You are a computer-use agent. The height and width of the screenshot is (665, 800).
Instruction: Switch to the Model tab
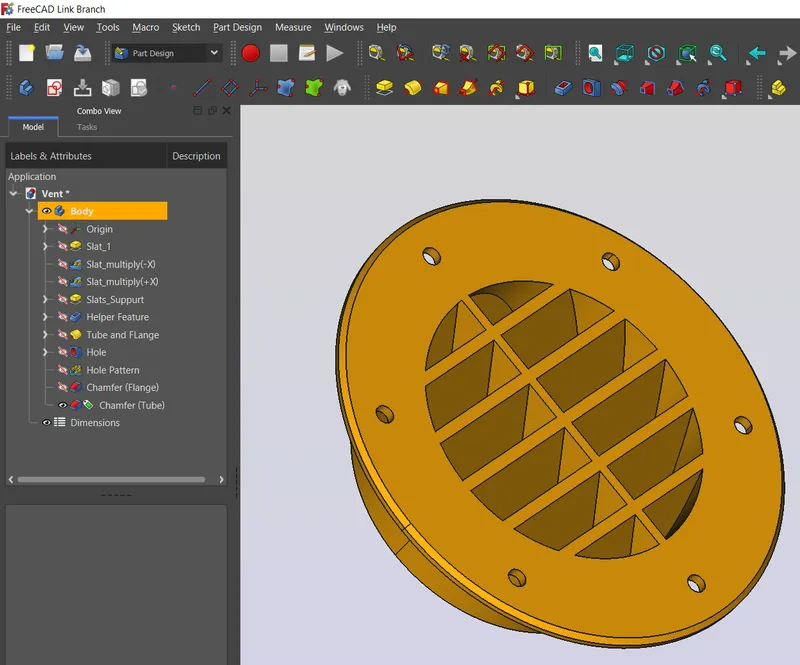click(33, 127)
